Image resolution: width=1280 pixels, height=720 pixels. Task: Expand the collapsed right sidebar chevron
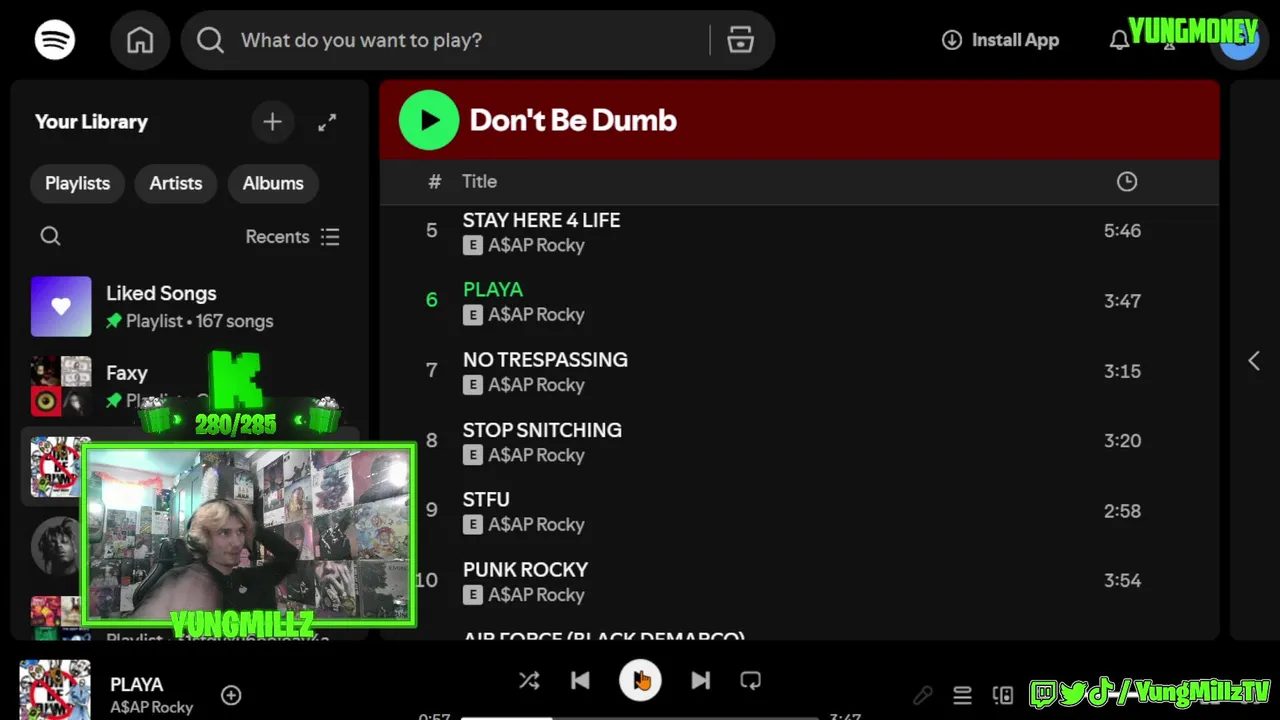1254,361
